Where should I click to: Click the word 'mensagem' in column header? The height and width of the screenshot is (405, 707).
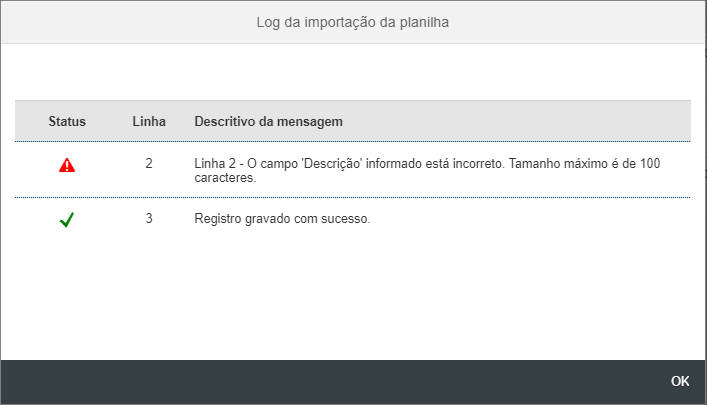(311, 121)
